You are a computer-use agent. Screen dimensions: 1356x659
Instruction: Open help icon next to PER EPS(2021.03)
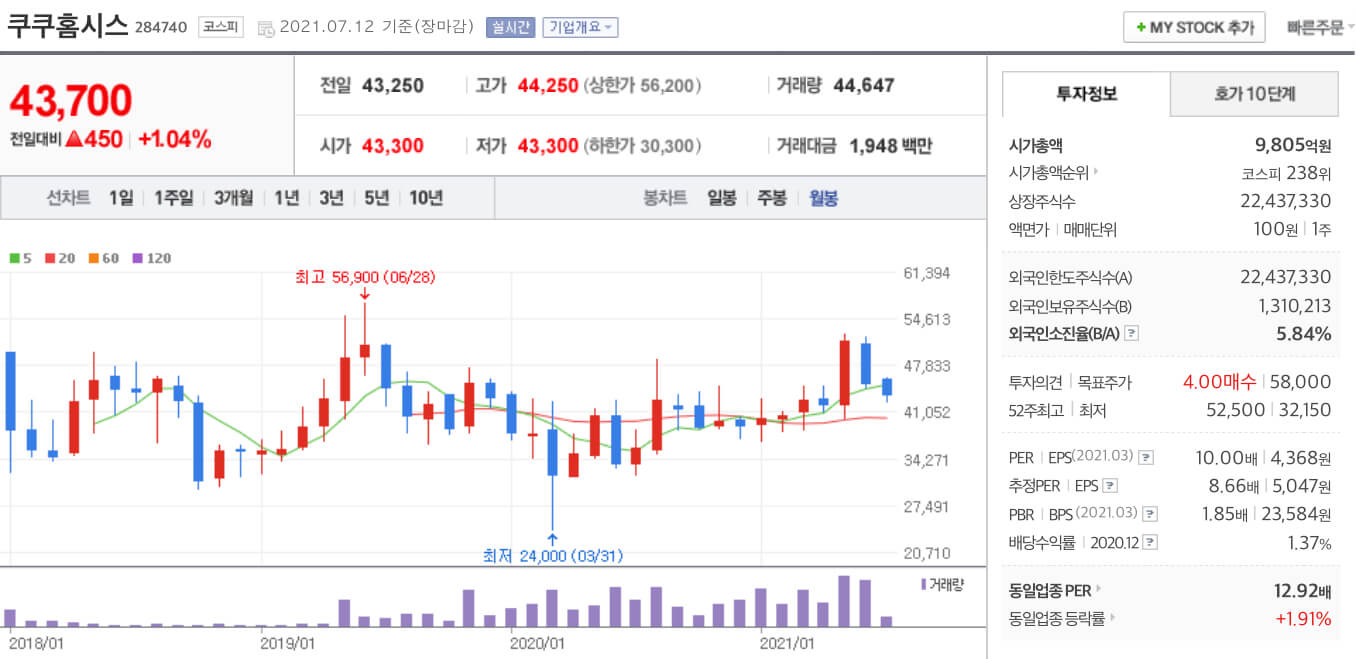tap(1146, 458)
